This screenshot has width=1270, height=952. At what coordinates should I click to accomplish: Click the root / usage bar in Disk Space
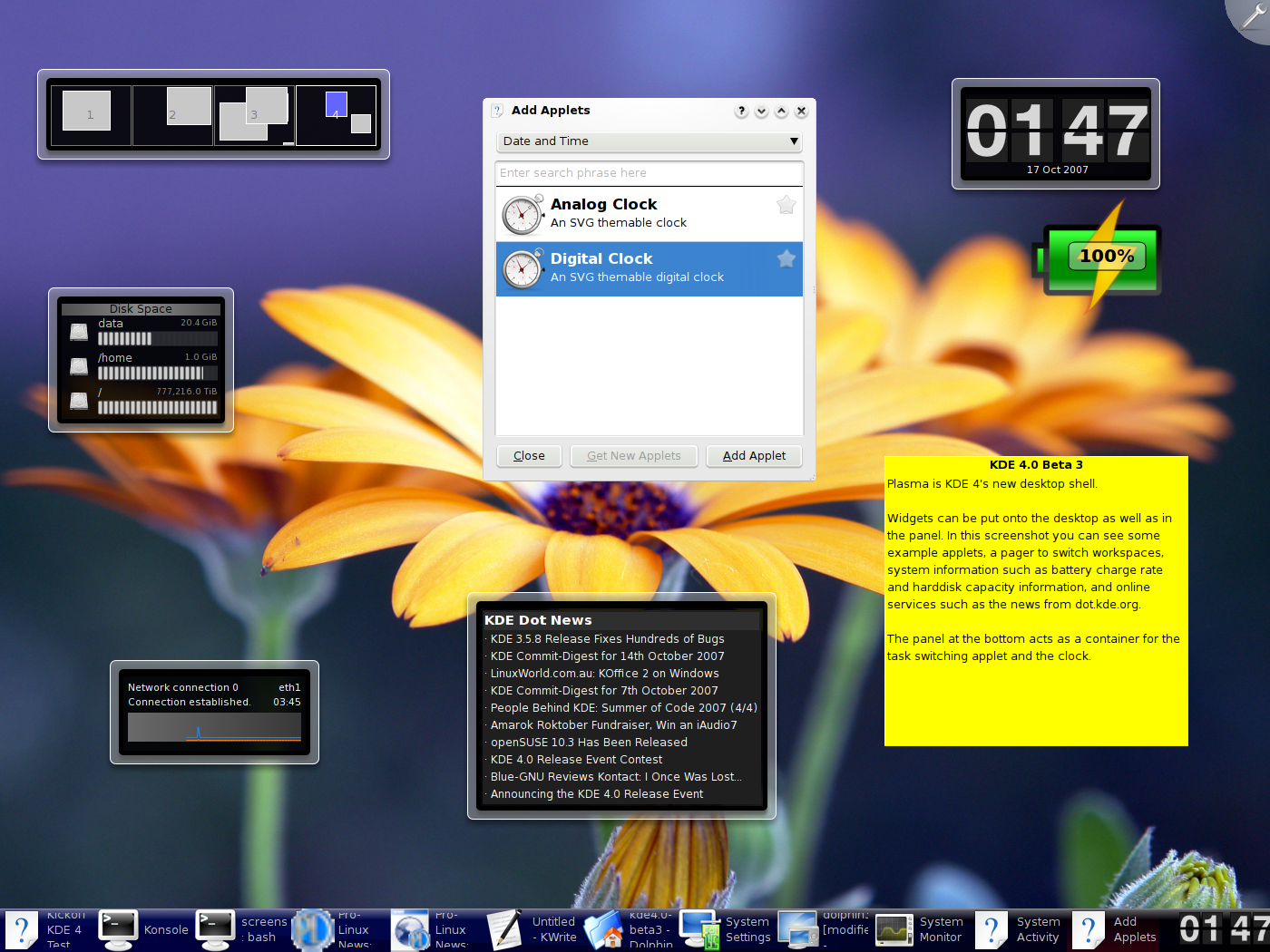coord(158,408)
